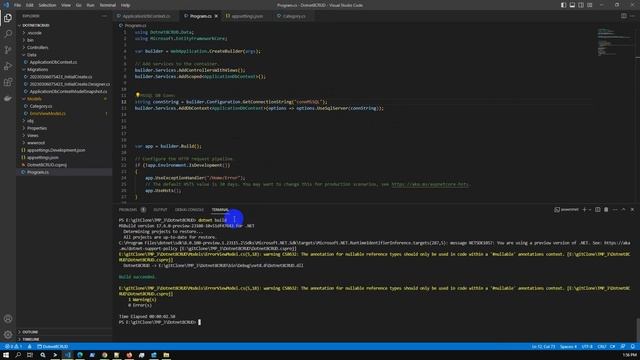Open the Run and Debug view

(8, 66)
